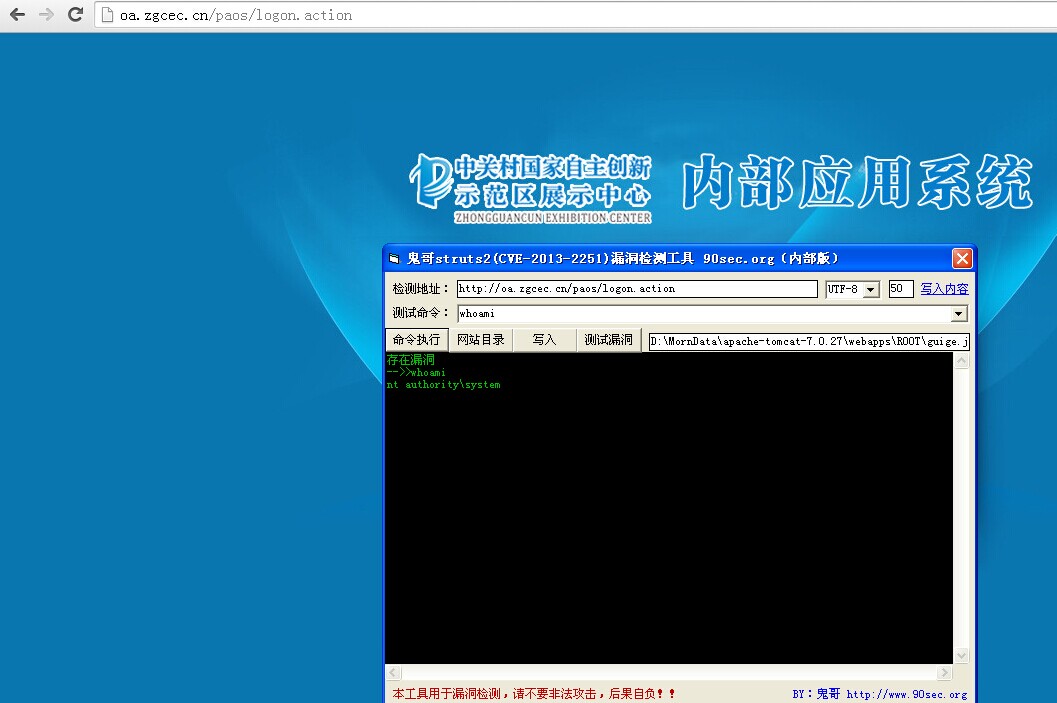The image size is (1057, 703).
Task: Close the struts2 detection tool window
Action: (x=962, y=258)
